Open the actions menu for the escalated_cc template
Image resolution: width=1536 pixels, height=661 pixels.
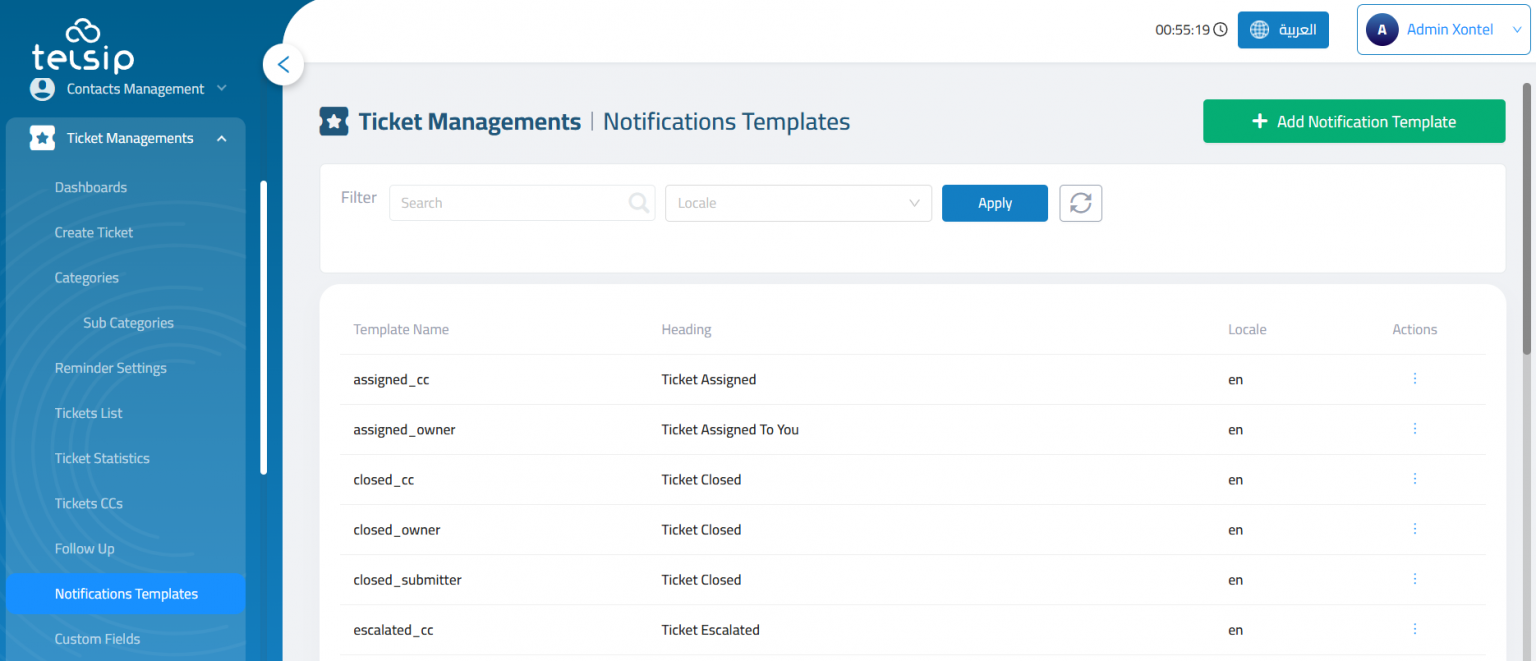click(x=1414, y=629)
